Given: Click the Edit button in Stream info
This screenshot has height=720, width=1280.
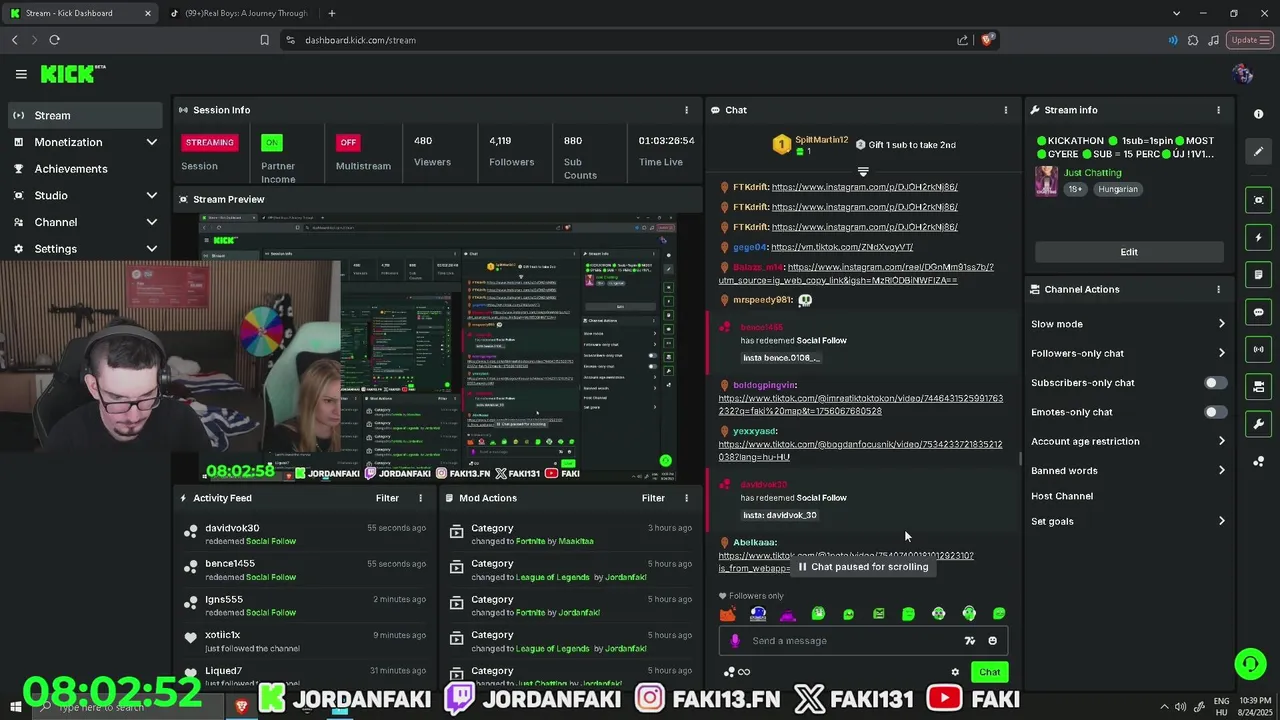Looking at the screenshot, I should click(1129, 252).
